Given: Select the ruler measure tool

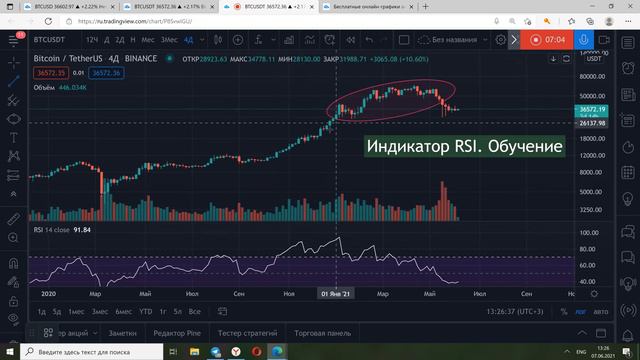Looking at the screenshot, I should [13, 219].
